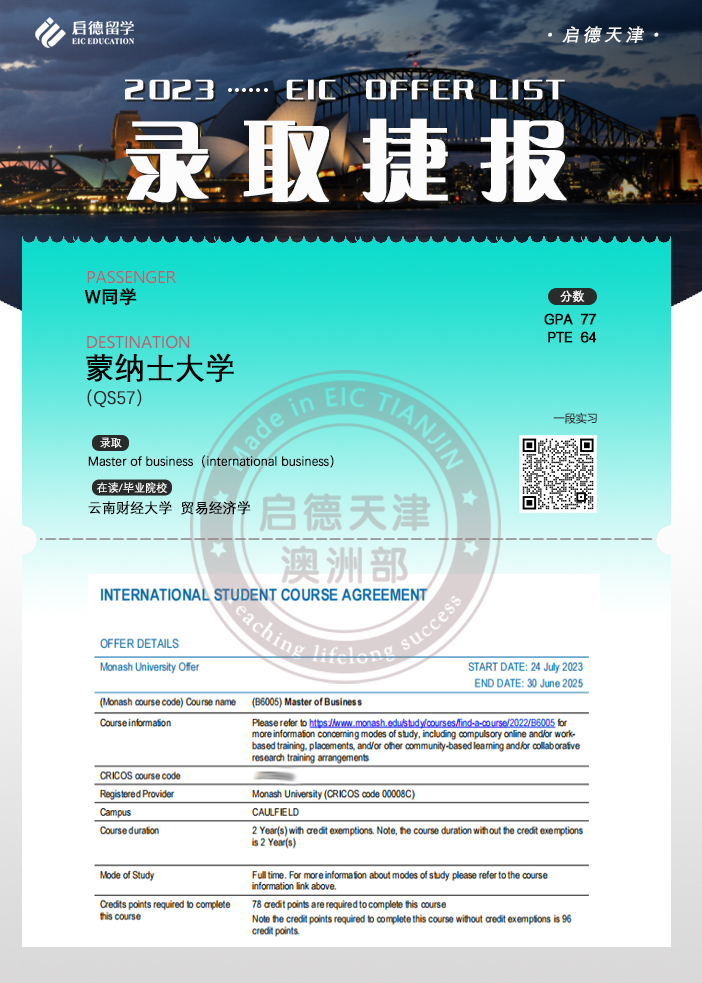Image resolution: width=702 pixels, height=983 pixels.
Task: Click the 'Monash University Offer' text
Action: (x=149, y=667)
